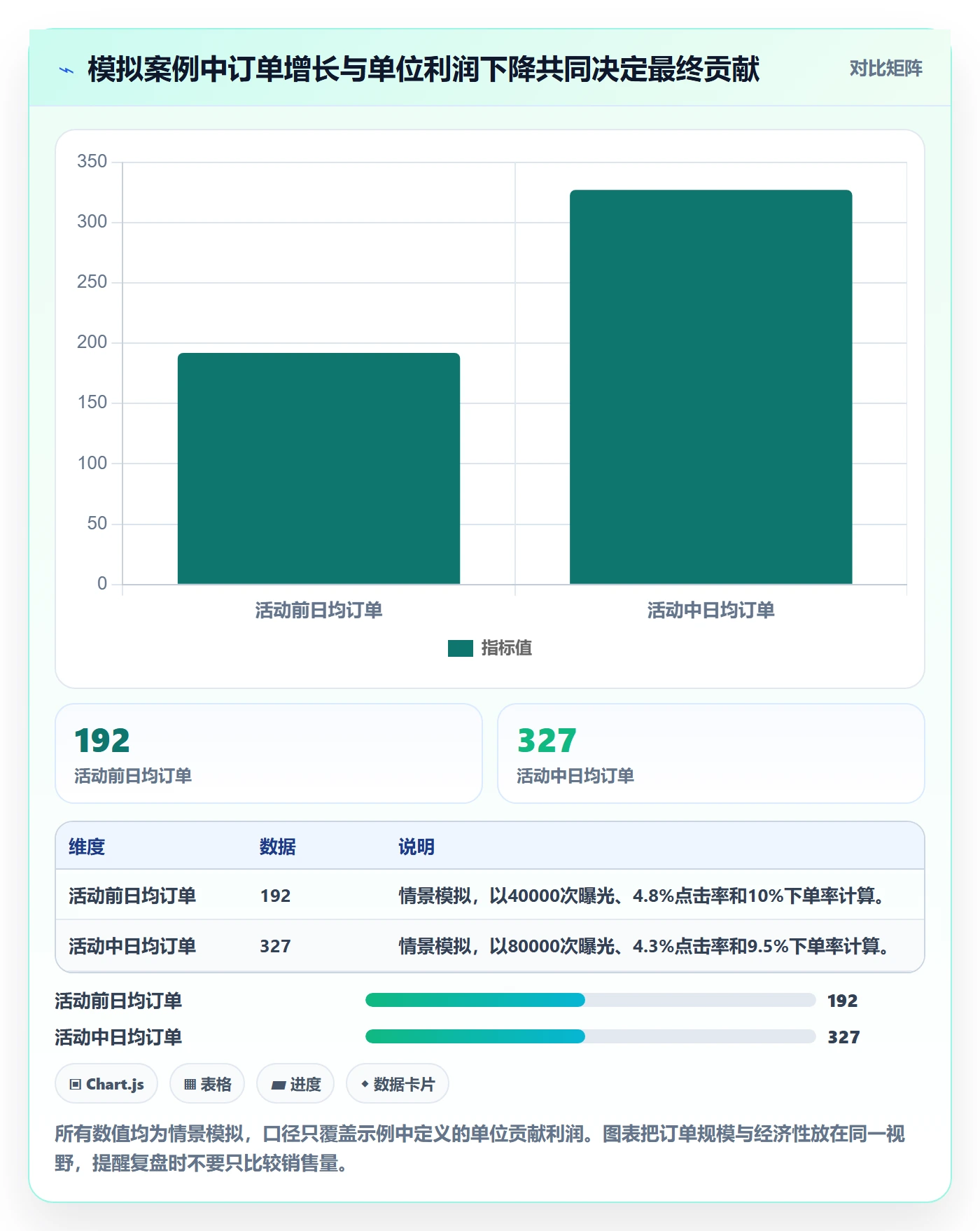Click the Chart.js tag chip
980x1231 pixels.
pos(106,1084)
